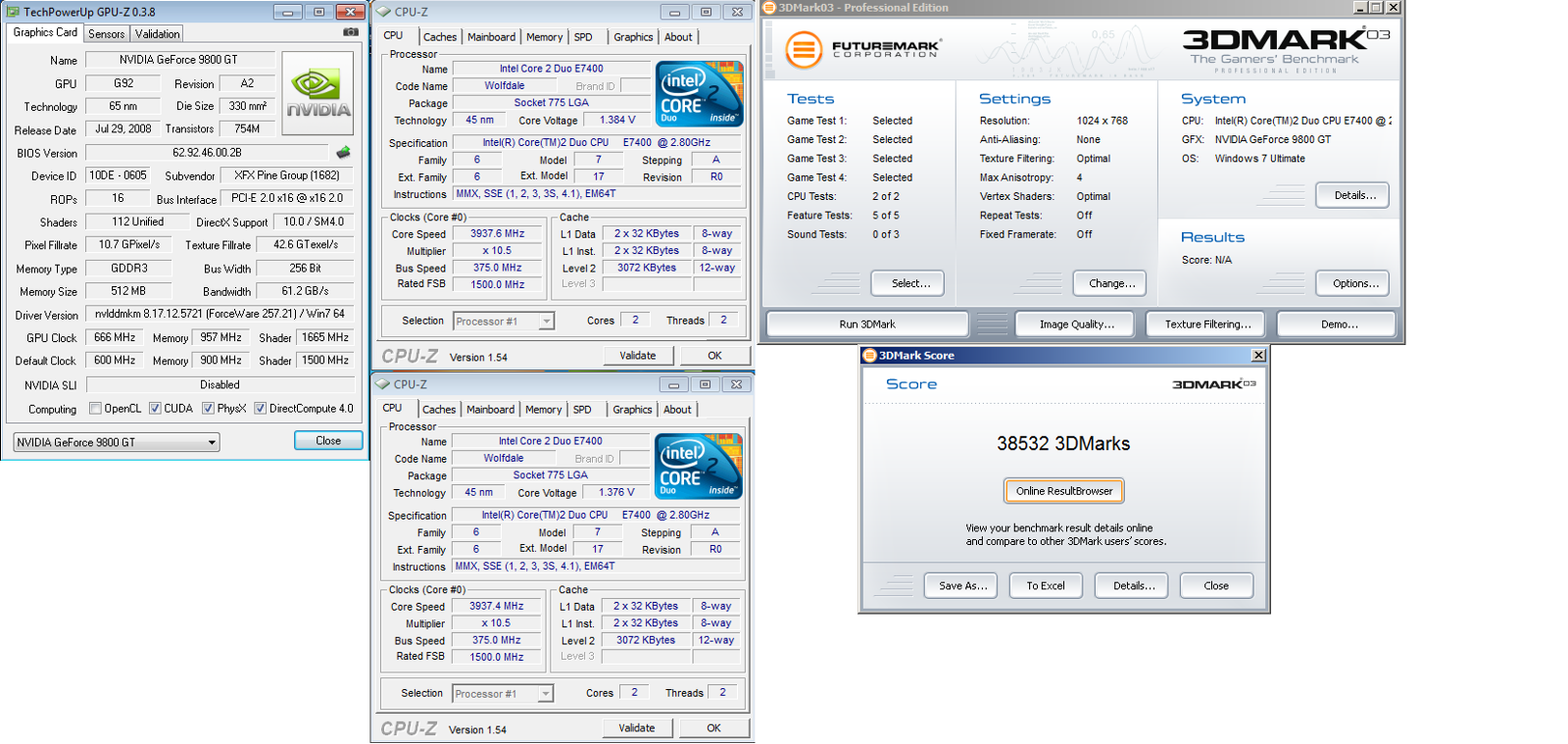Toggle PhysX checkbox in GPU-Z

coord(208,408)
